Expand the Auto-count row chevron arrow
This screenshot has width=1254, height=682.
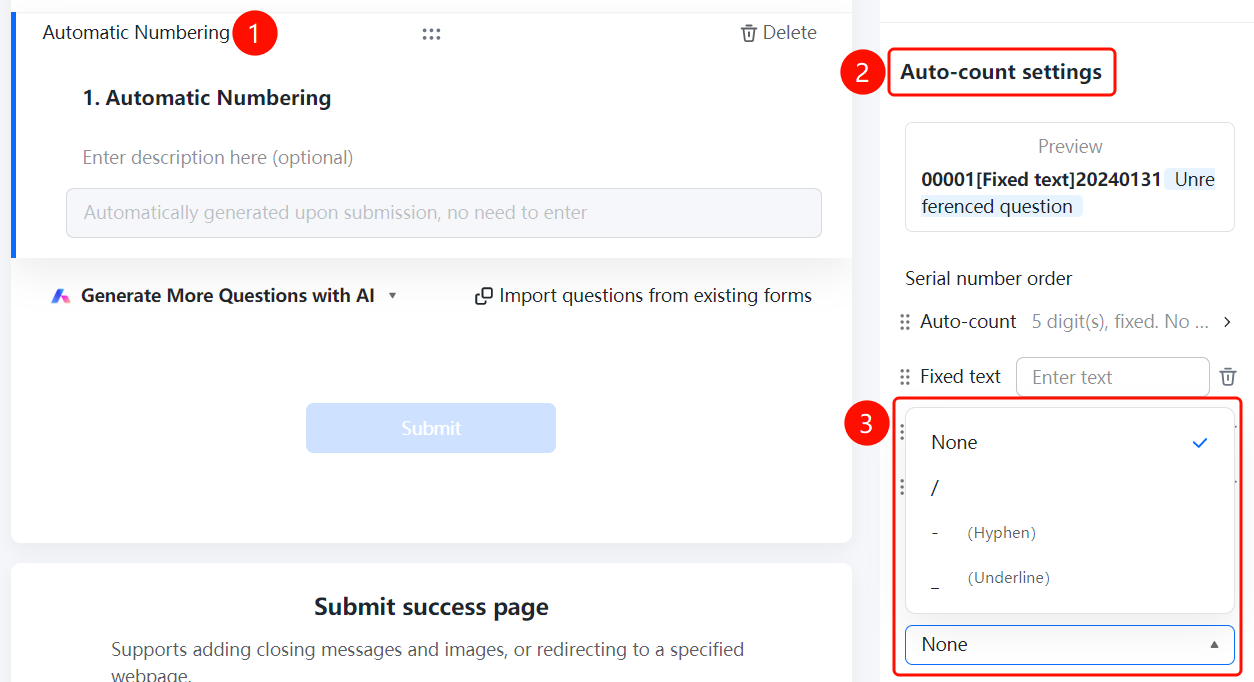click(x=1227, y=322)
